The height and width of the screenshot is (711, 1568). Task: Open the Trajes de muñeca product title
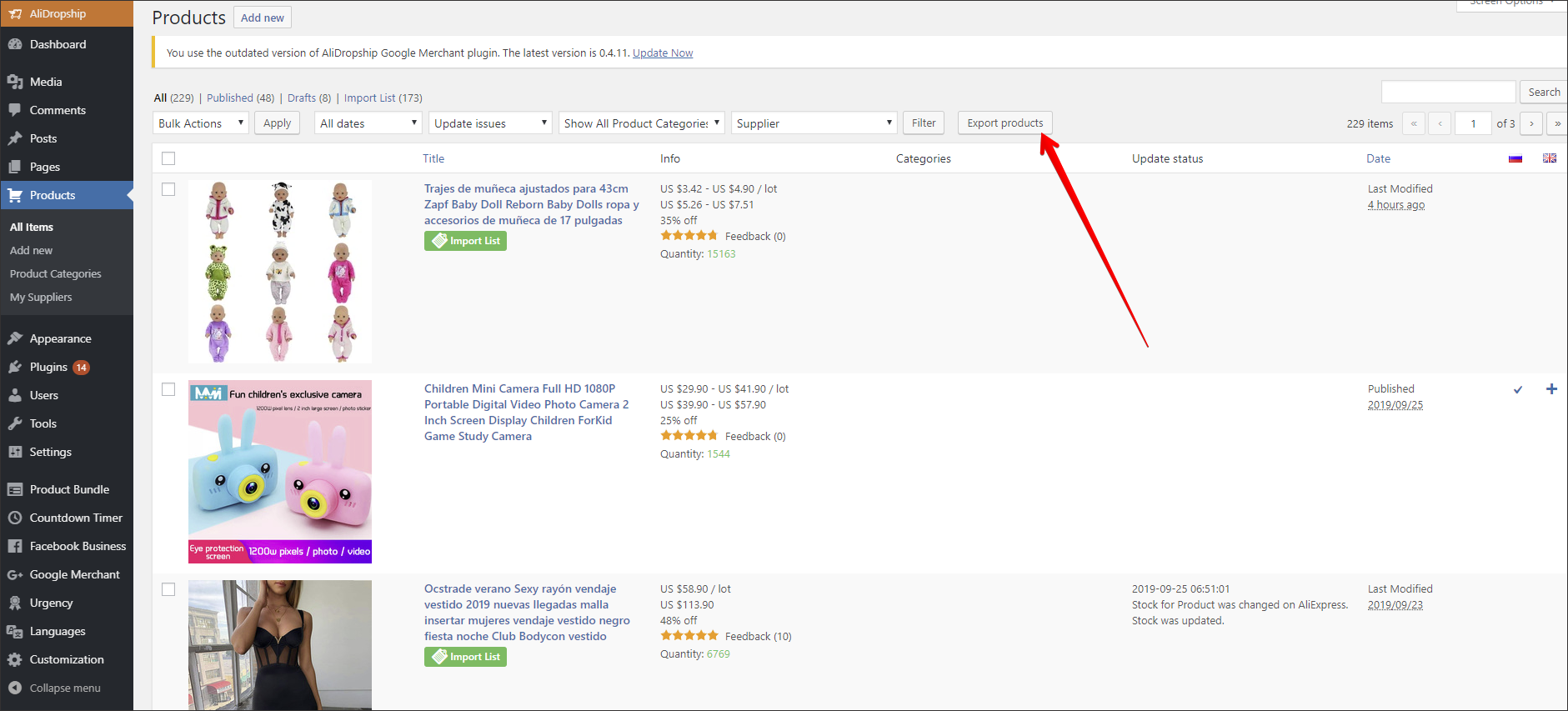532,204
